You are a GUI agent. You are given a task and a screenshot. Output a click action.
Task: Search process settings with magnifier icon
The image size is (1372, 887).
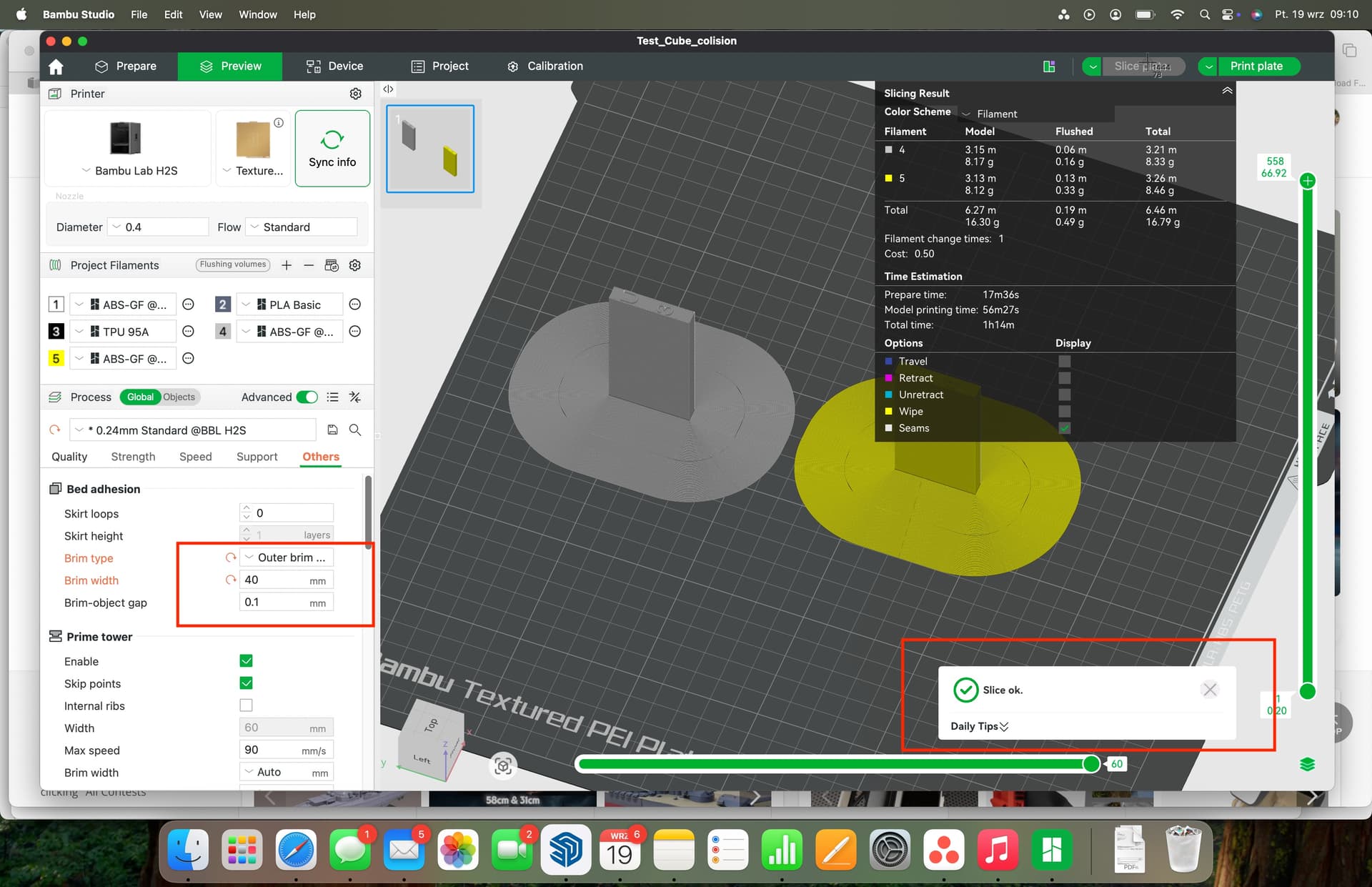coord(354,430)
